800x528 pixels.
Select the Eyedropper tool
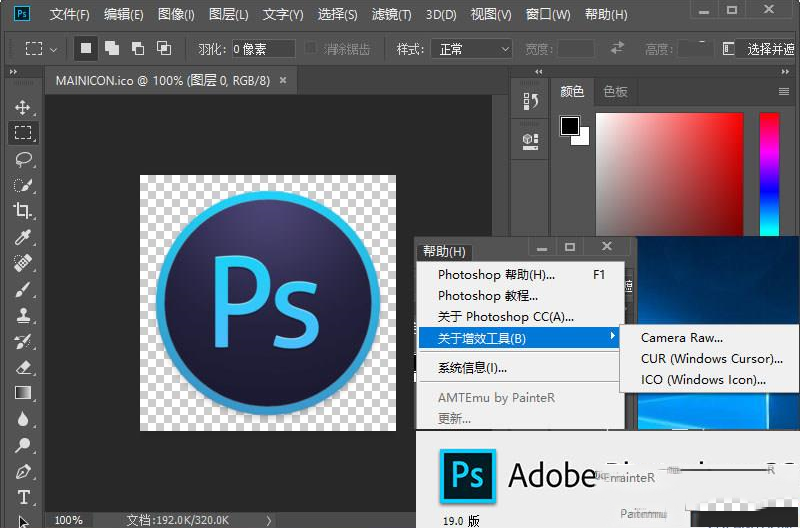(x=22, y=238)
